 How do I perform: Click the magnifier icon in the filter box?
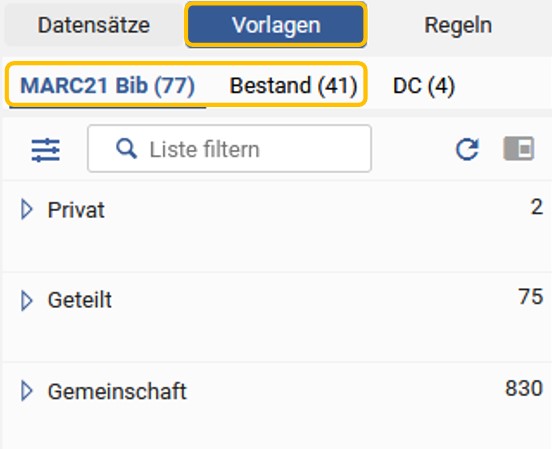pos(126,149)
